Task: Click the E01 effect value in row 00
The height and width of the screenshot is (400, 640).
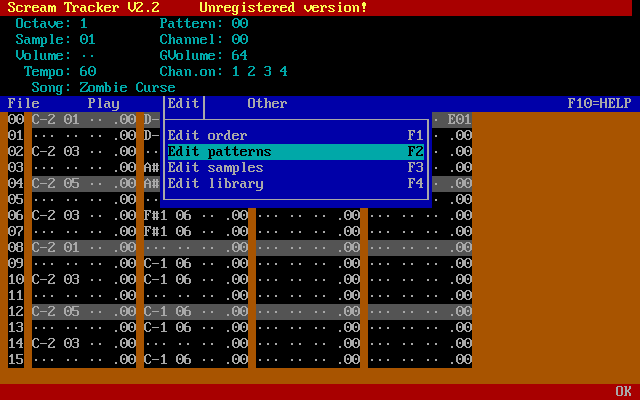Action: tap(460, 119)
